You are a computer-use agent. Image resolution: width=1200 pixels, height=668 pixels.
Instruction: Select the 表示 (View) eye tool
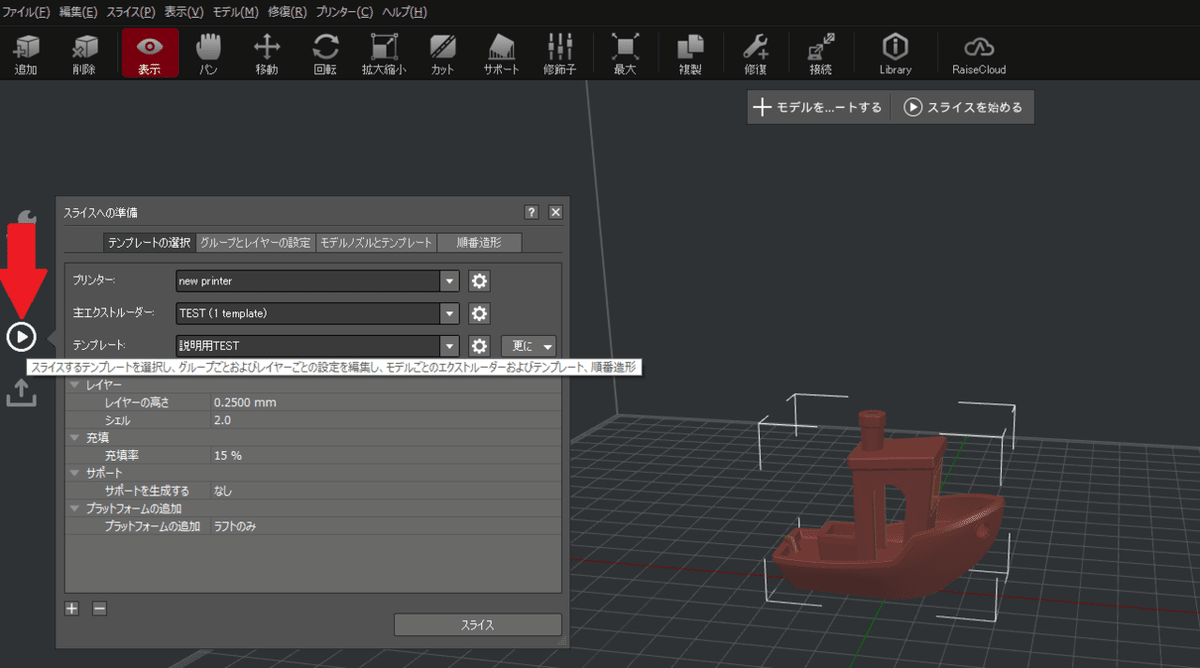click(x=150, y=53)
